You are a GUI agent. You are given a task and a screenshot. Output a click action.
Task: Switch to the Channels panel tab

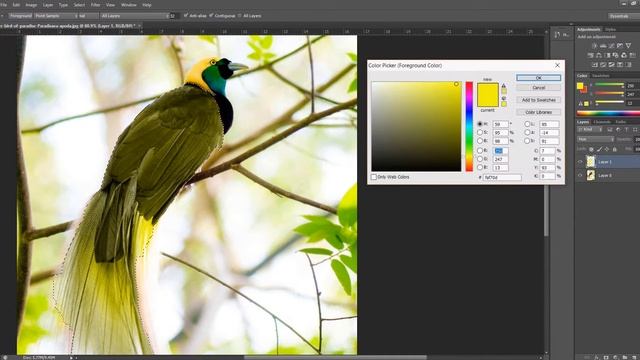[x=602, y=122]
